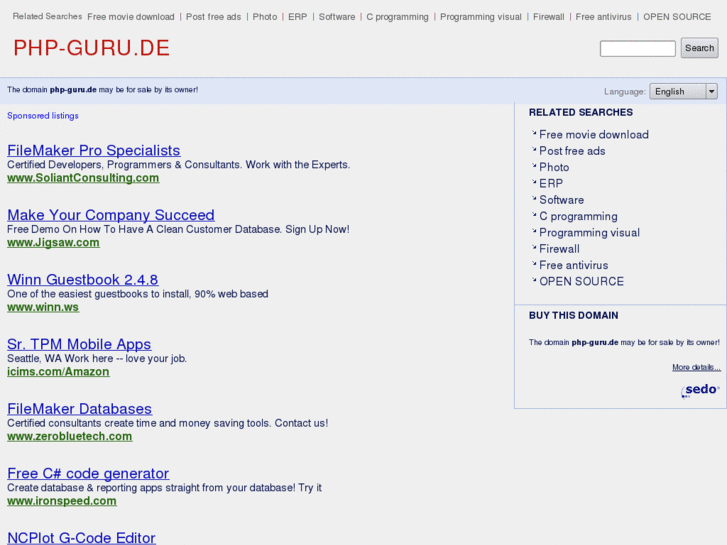Click the arrow icon beside sidebar Free movie download
The image size is (727, 545).
(534, 133)
